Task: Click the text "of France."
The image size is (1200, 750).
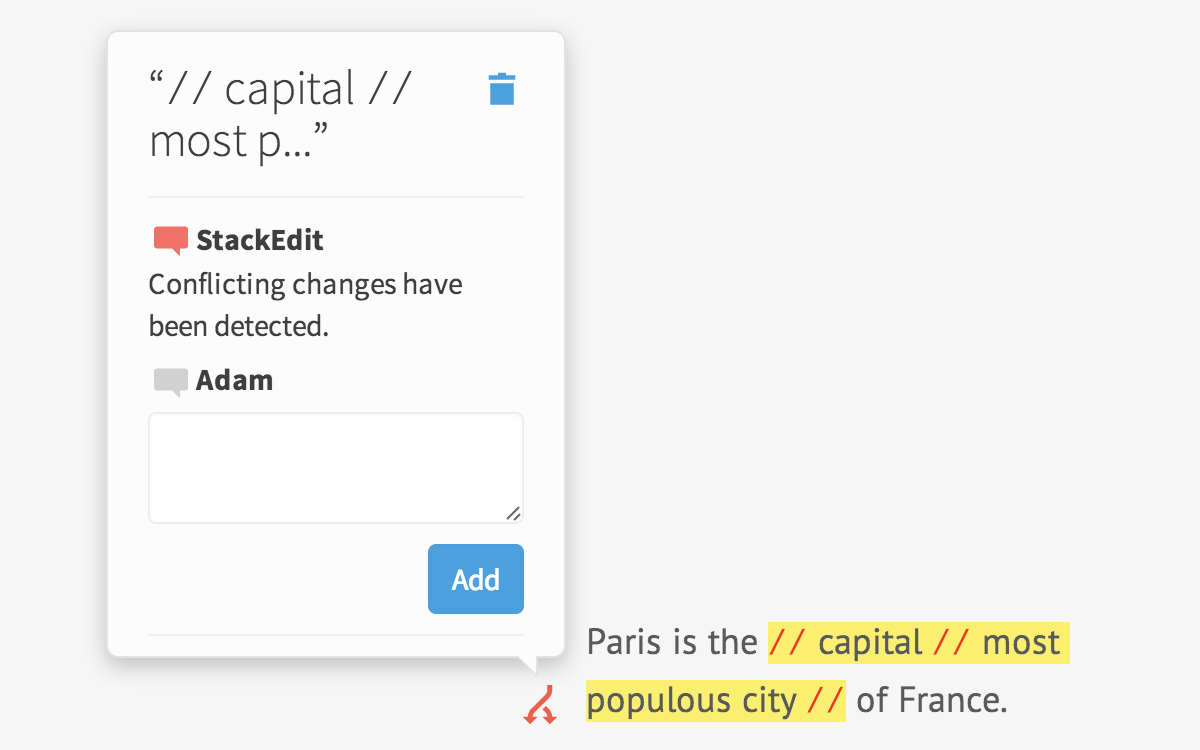Action: click(x=931, y=700)
